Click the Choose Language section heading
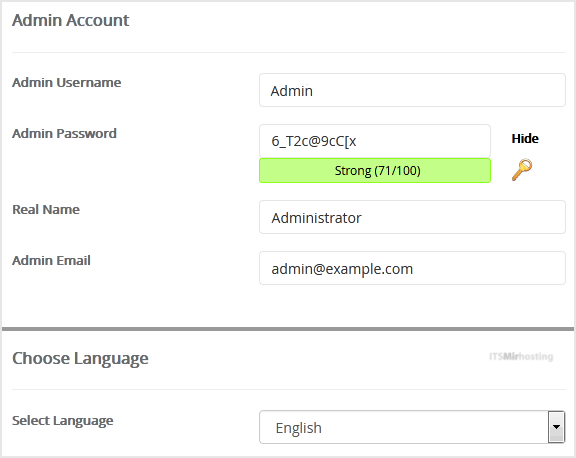Screen dimensions: 576x458 point(80,358)
